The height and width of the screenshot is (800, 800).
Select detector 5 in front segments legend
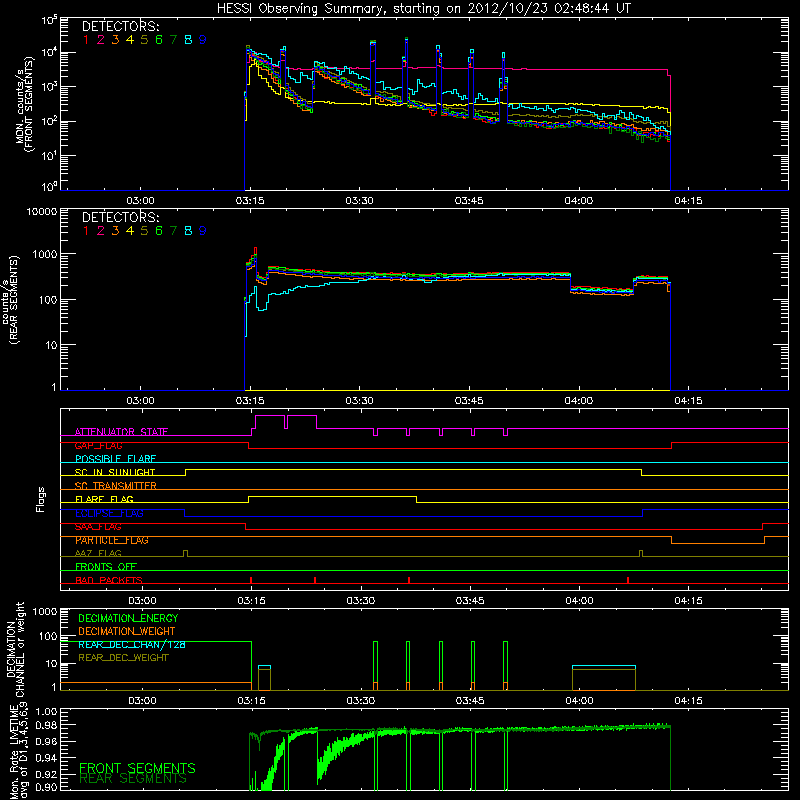coord(144,40)
